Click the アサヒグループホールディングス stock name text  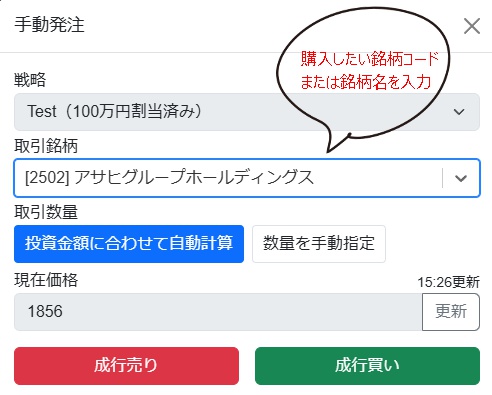coord(194,177)
